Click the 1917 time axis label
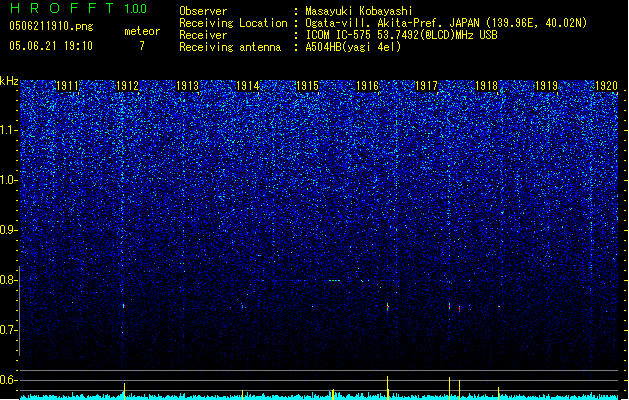 (x=426, y=86)
